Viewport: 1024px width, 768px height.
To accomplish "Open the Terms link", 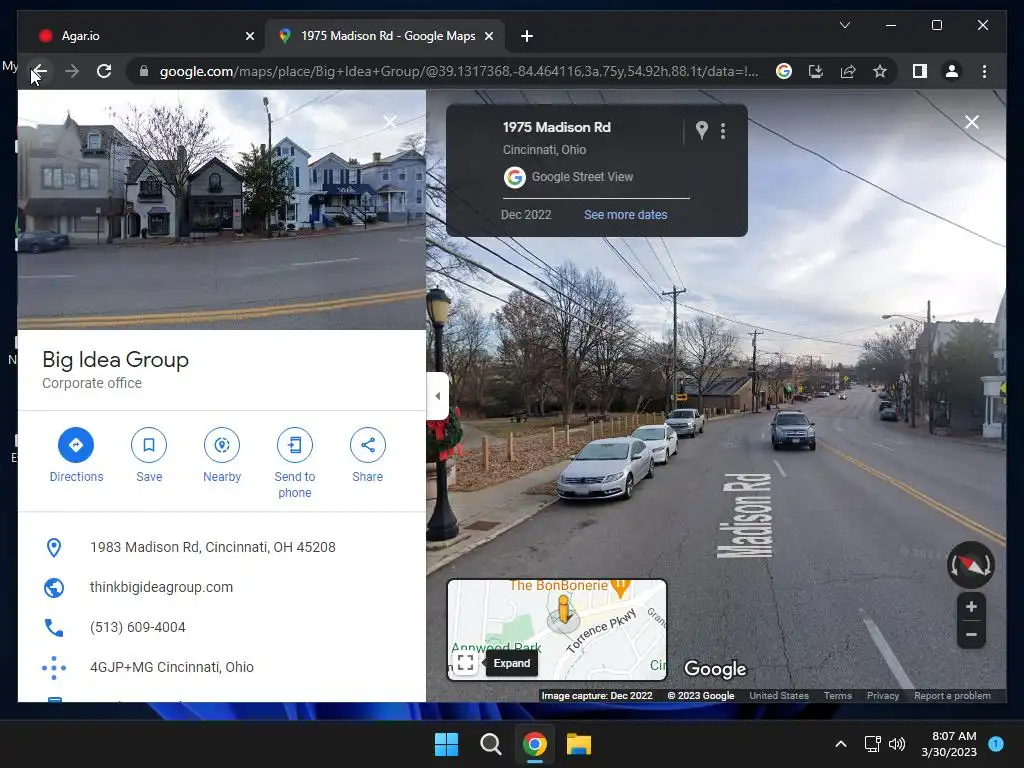I will [x=837, y=696].
